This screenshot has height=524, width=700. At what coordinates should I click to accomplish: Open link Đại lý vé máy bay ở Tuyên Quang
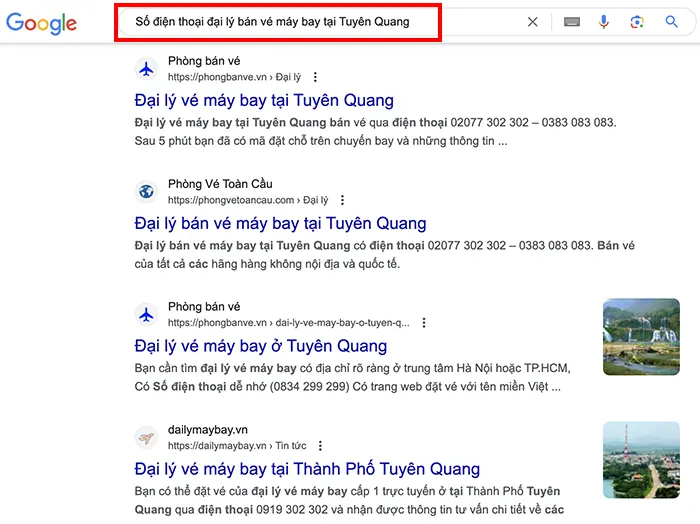[261, 346]
